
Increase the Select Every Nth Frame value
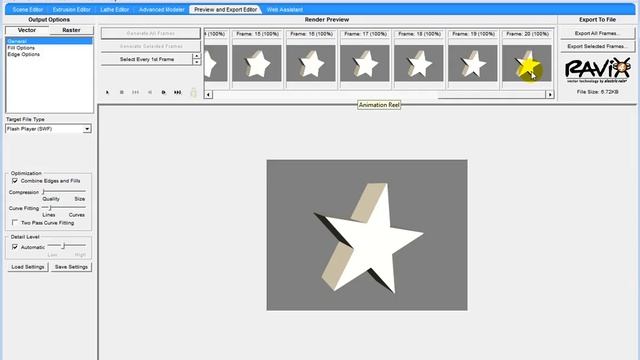(197, 56)
